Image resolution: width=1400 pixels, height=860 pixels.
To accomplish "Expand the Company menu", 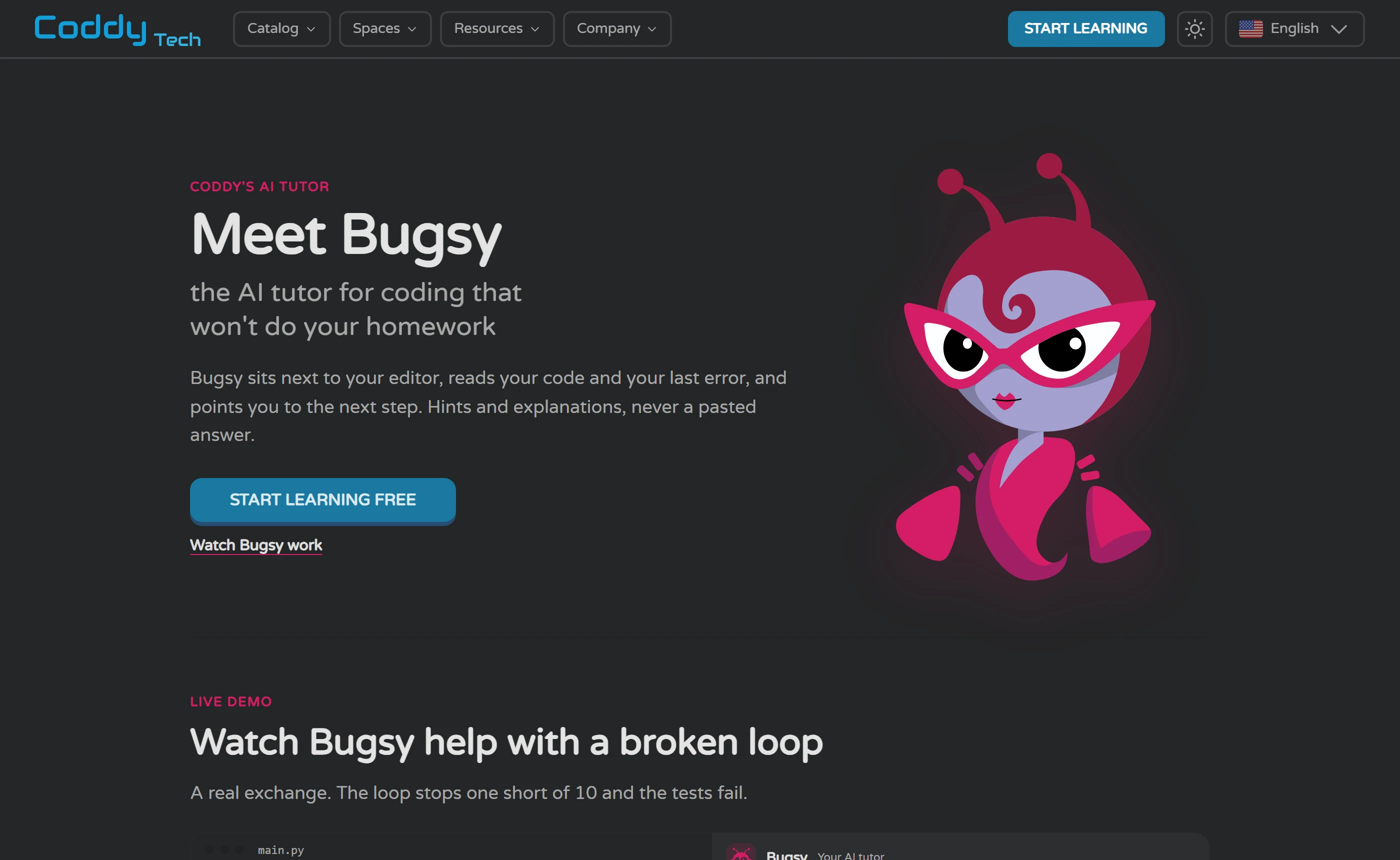I will [617, 28].
